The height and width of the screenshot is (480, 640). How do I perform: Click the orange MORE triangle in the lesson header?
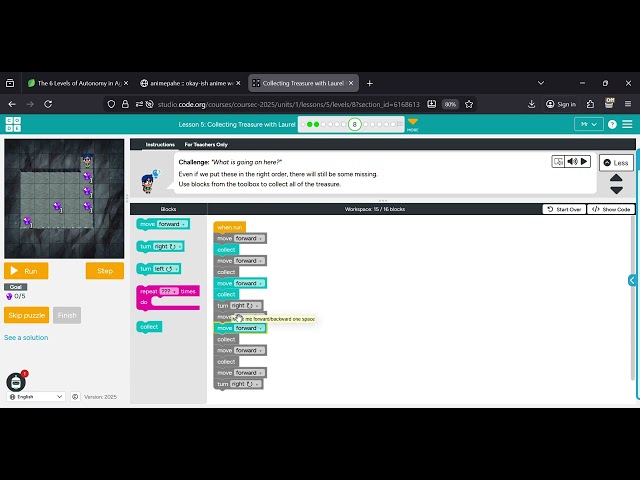413,124
